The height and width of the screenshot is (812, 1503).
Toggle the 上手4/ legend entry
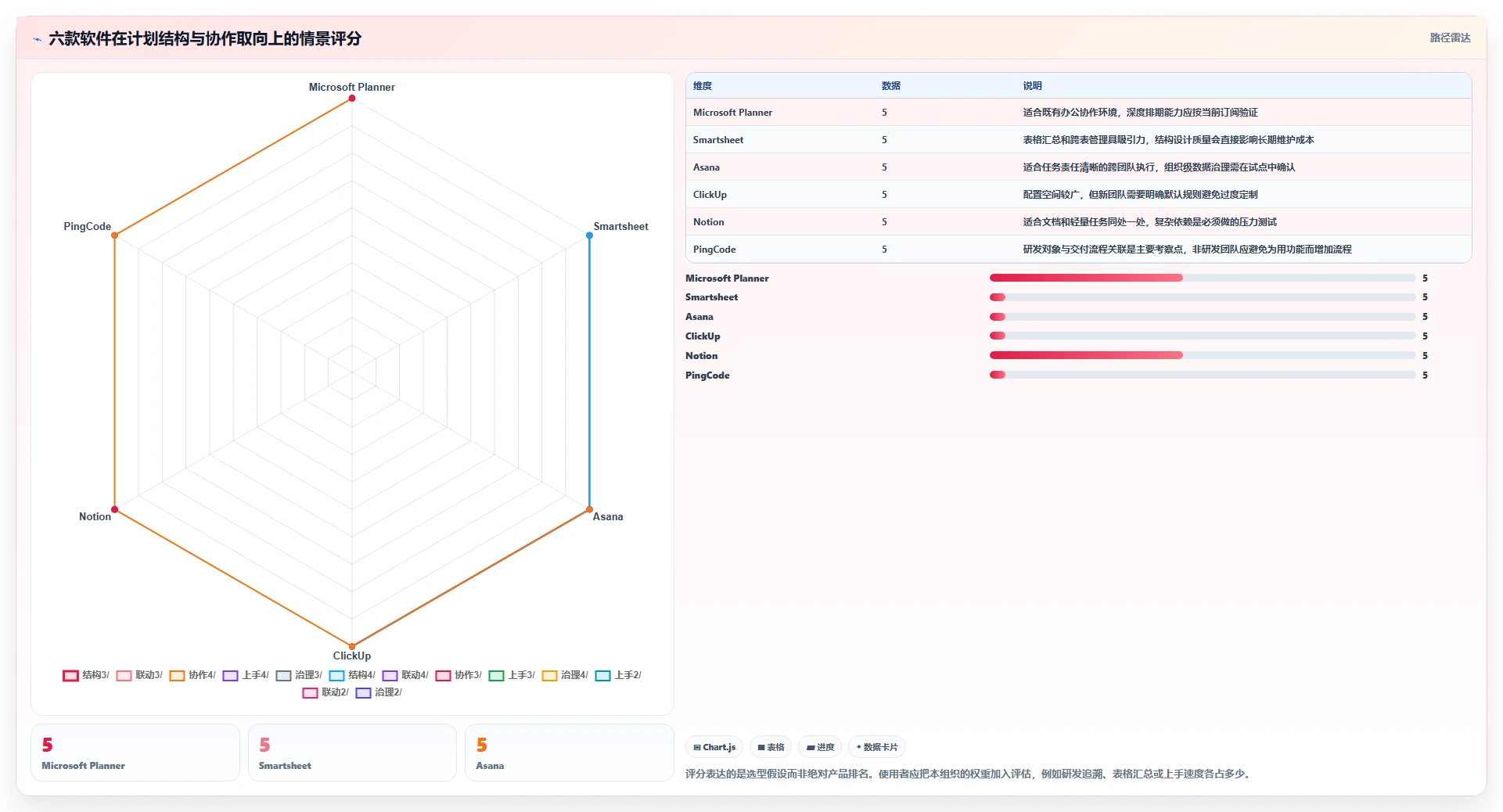[x=246, y=675]
